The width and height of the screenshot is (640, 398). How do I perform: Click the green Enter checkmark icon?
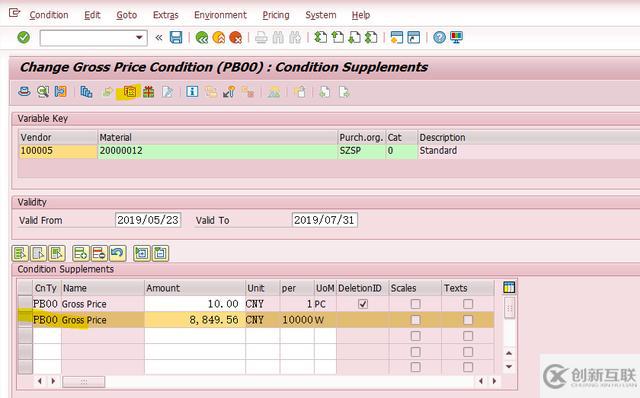click(x=24, y=38)
